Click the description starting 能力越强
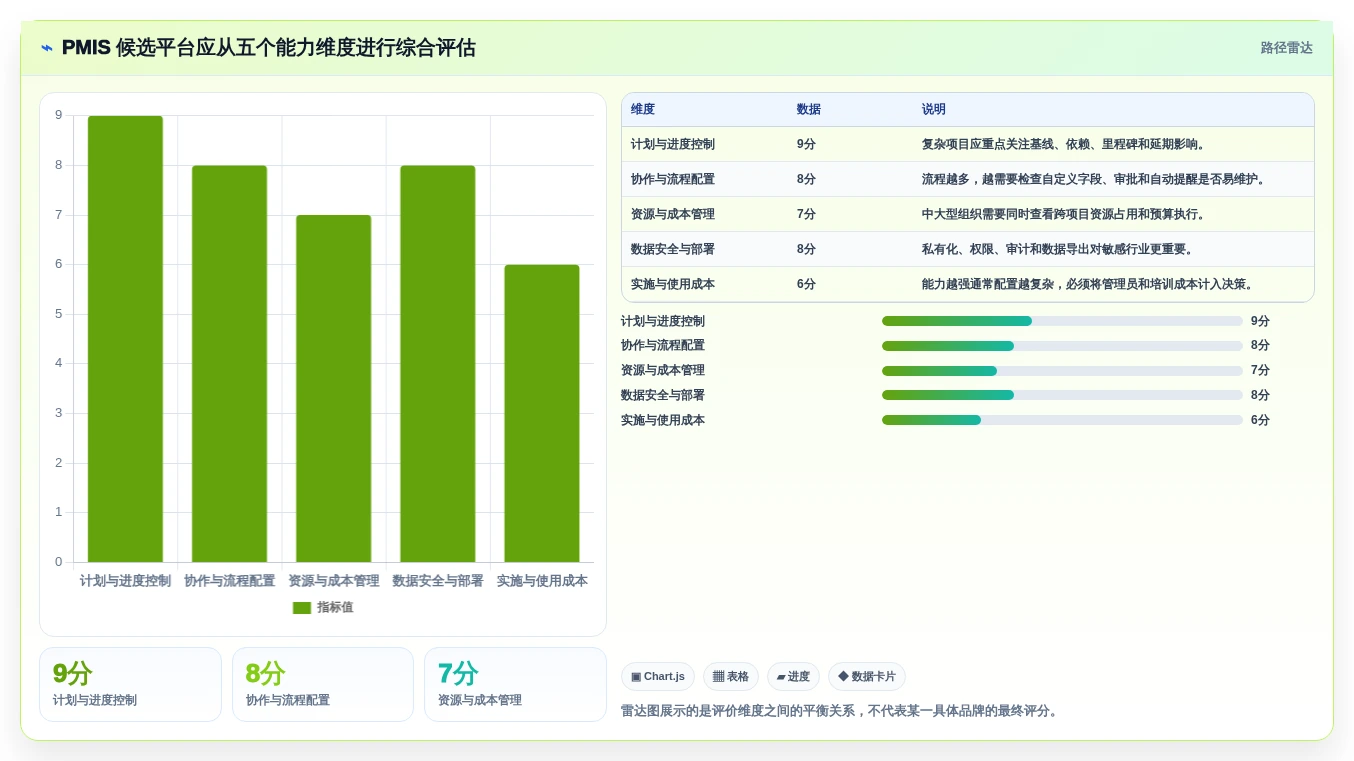The image size is (1354, 761). pyautogui.click(x=1089, y=284)
